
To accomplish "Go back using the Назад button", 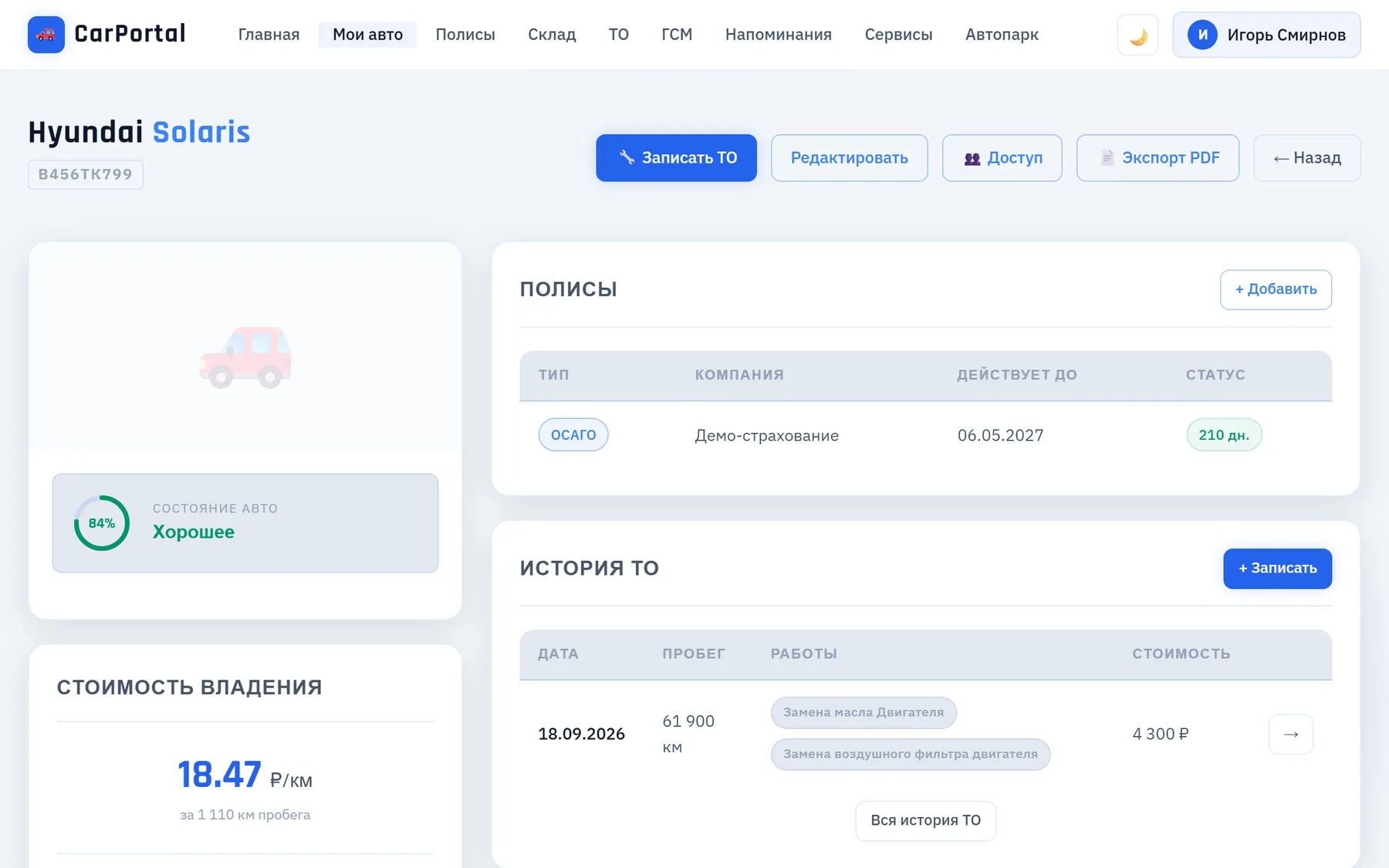I will pyautogui.click(x=1306, y=158).
